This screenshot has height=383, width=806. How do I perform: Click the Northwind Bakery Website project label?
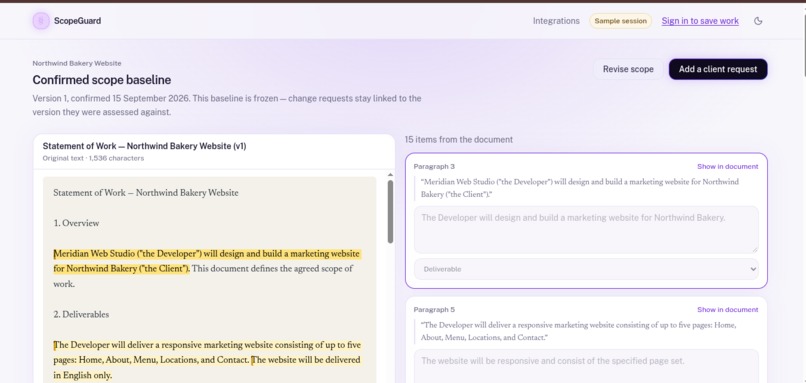(x=77, y=63)
